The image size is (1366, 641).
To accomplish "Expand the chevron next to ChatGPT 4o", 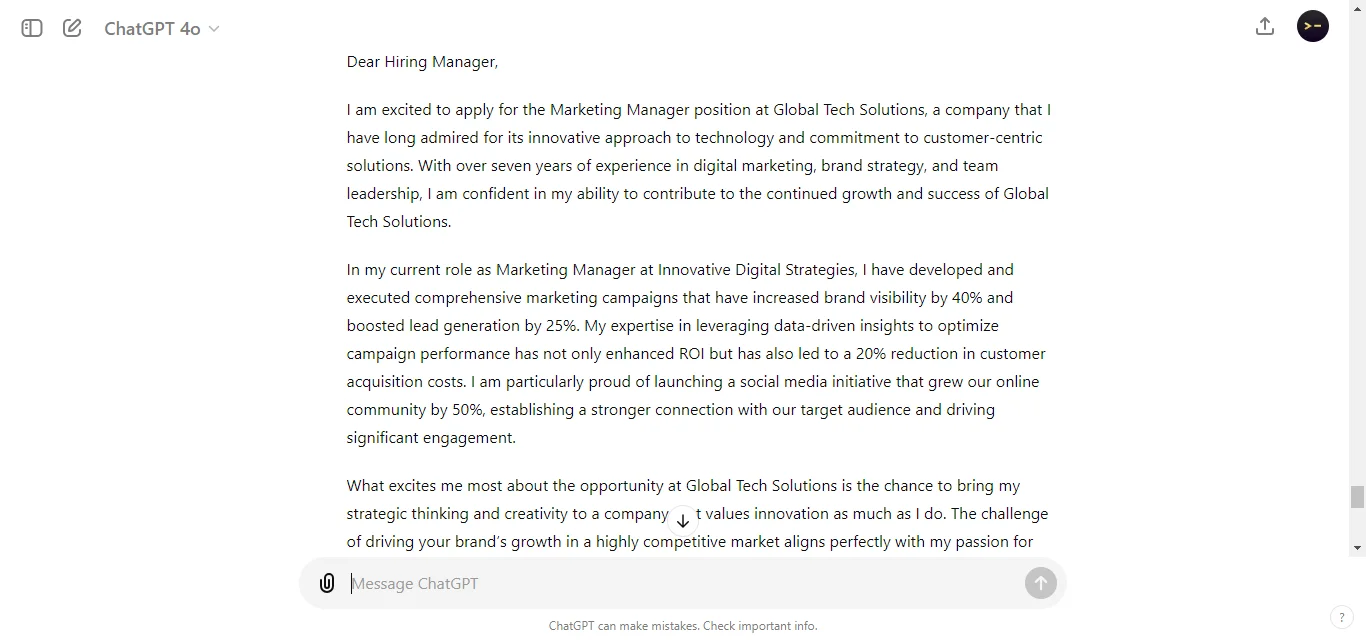I will coord(214,29).
